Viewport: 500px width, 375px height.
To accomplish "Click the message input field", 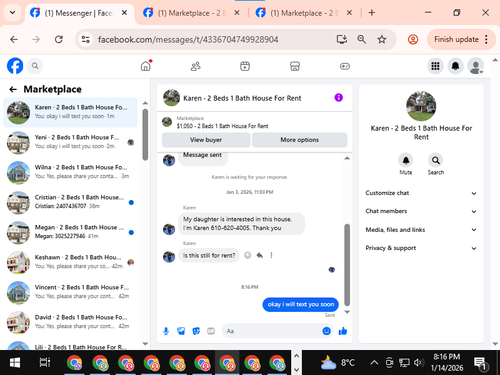I will tap(272, 331).
